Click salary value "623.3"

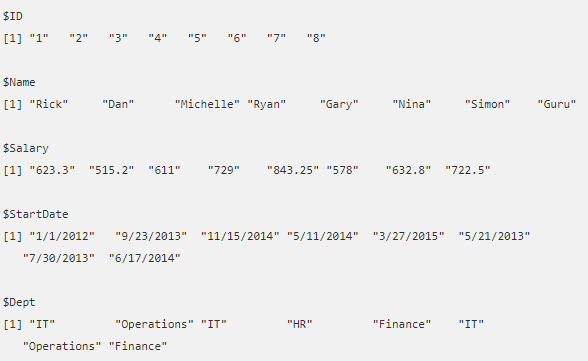click(52, 170)
